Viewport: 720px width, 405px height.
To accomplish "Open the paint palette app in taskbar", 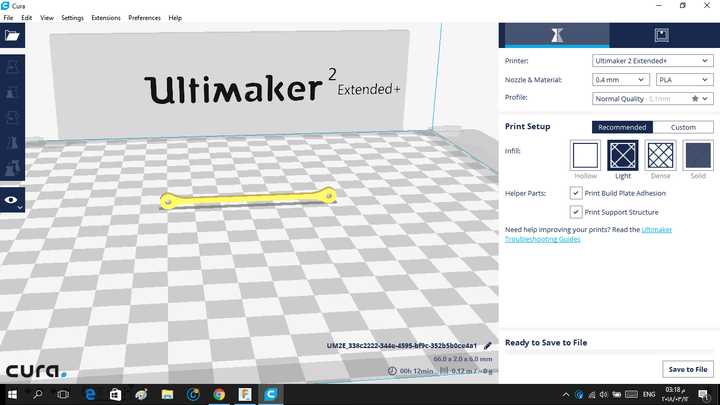I will click(141, 394).
